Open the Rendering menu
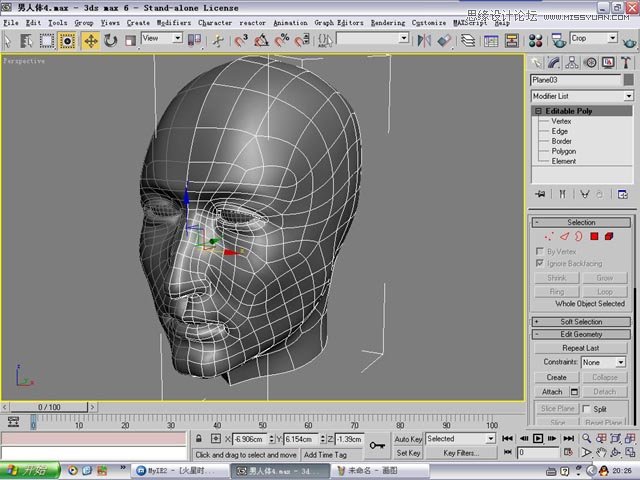Viewport: 640px width, 480px height. (388, 22)
